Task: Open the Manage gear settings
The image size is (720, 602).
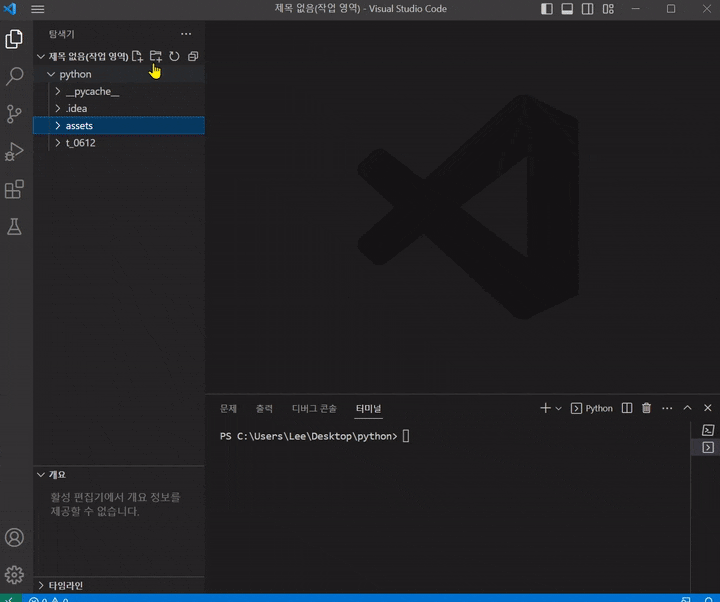Action: point(14,575)
